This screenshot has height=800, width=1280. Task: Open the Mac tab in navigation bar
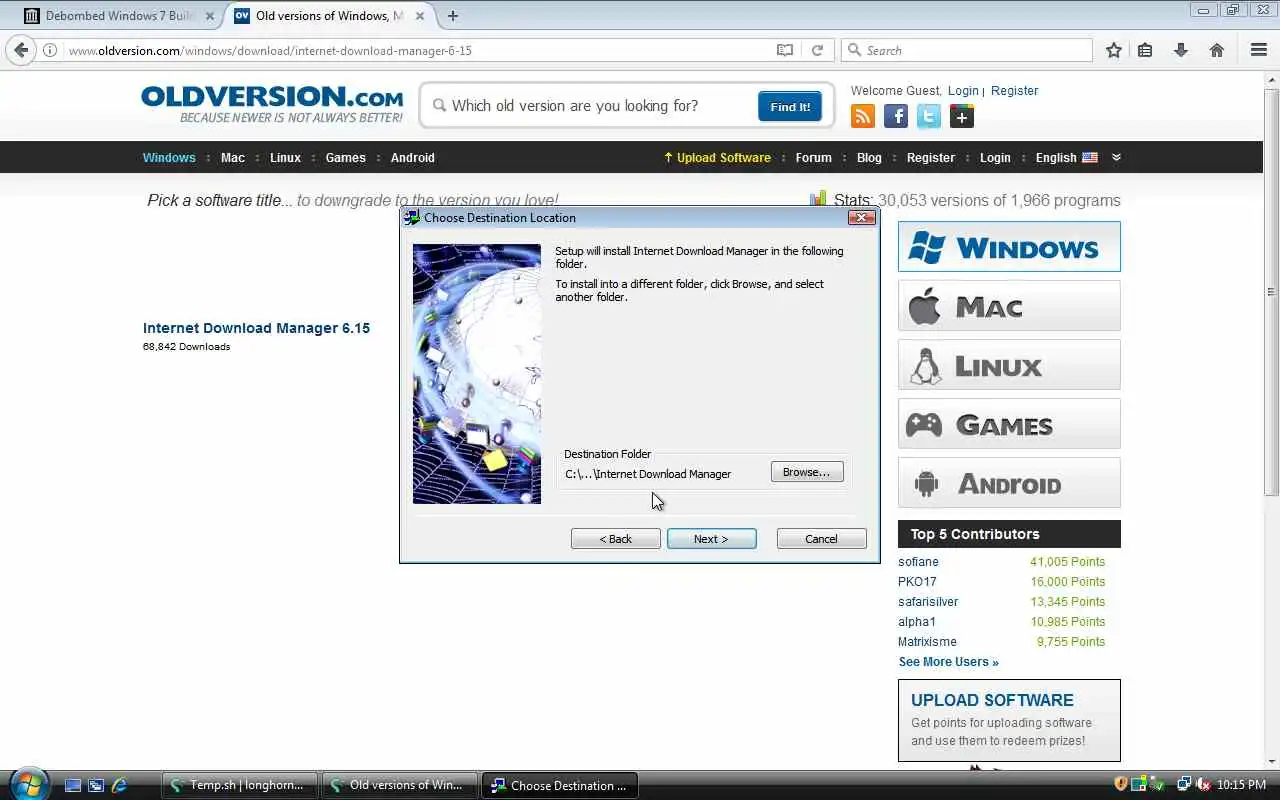point(233,158)
